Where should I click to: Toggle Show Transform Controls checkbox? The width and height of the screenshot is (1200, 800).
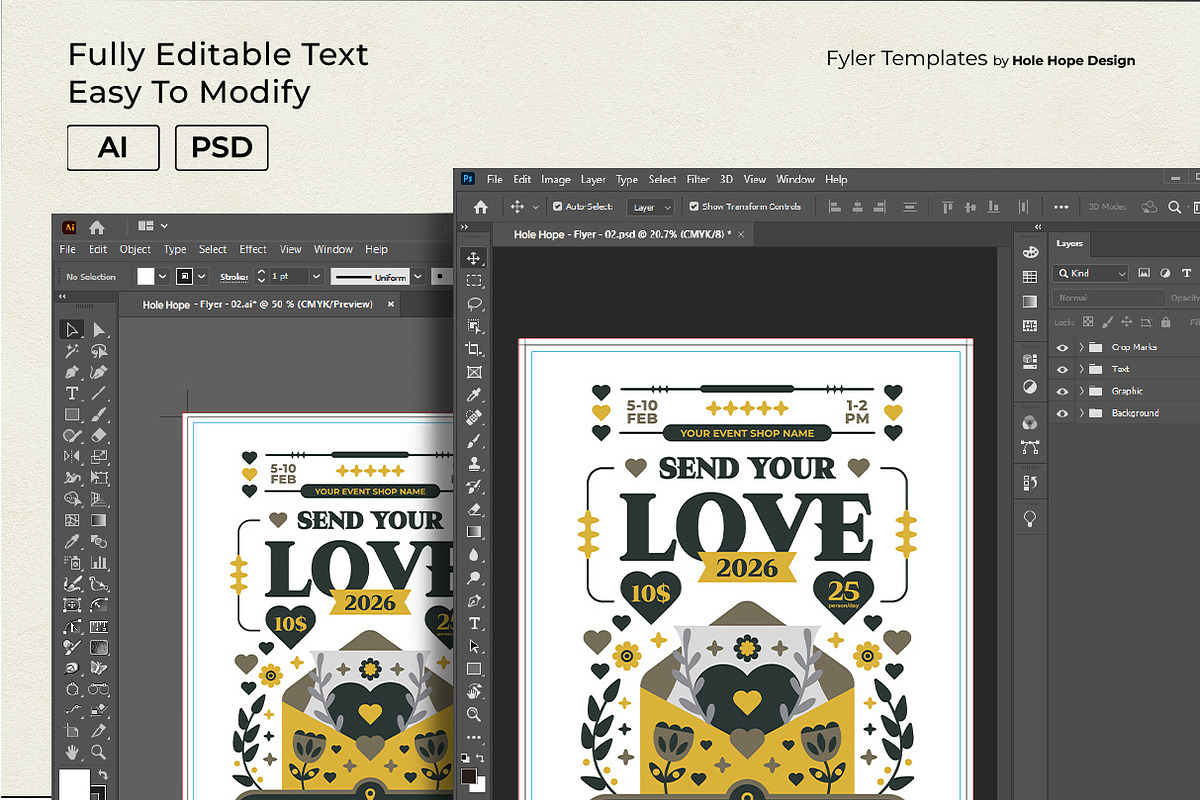coord(694,207)
